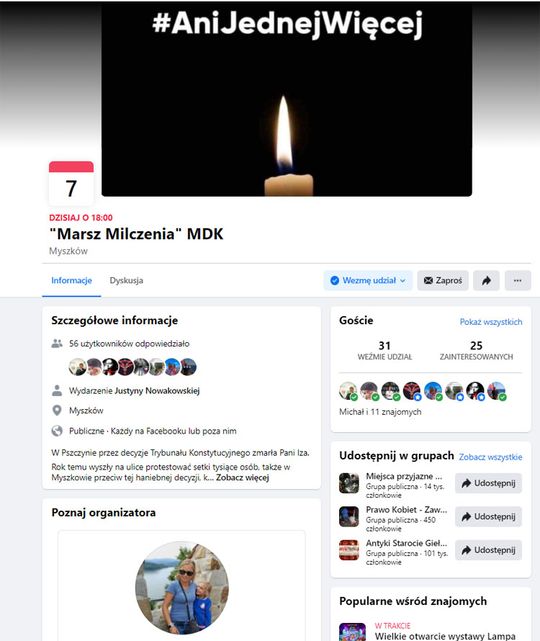Click the calendar date icon showing 7

tap(71, 183)
